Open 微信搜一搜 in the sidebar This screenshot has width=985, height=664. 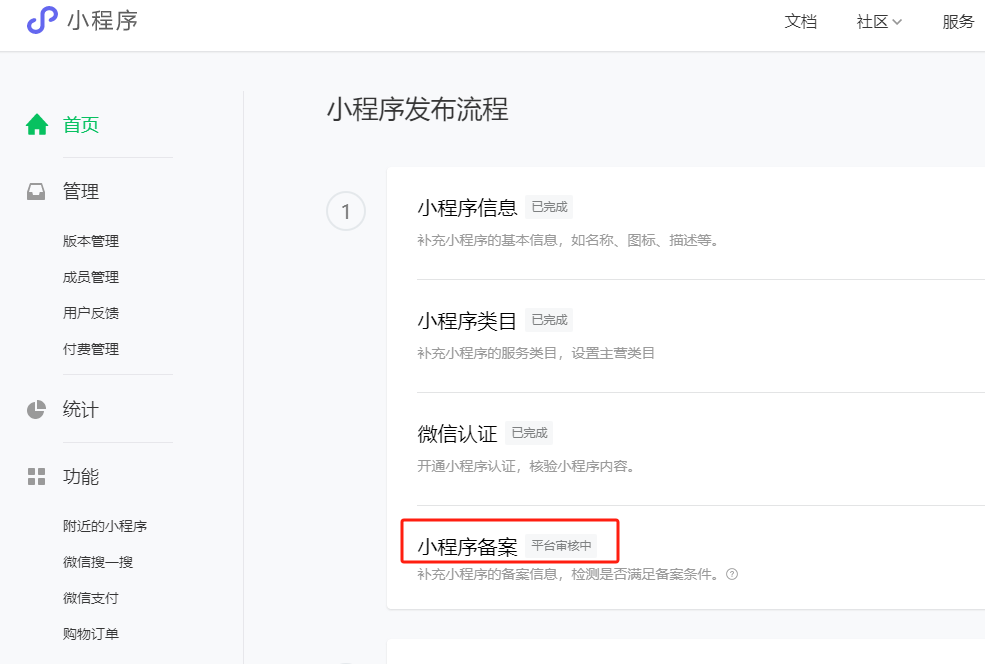(98, 562)
